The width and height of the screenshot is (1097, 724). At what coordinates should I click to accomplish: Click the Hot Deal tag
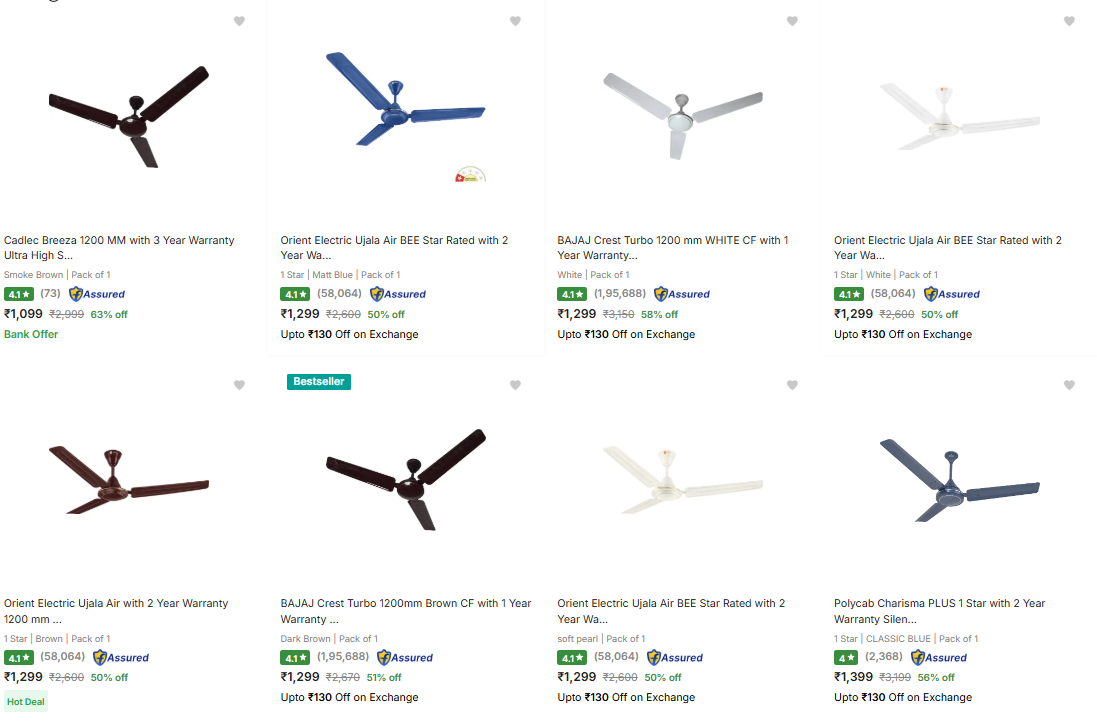(25, 702)
